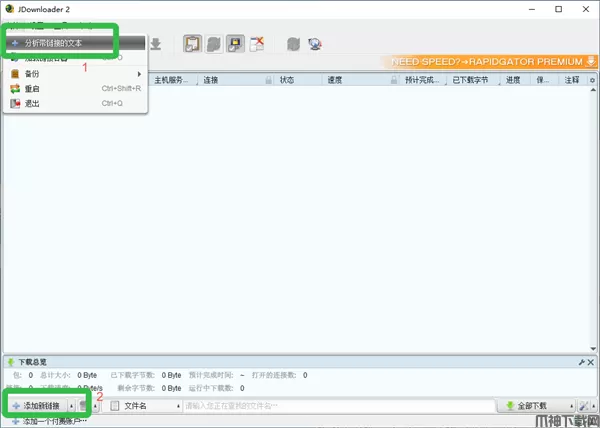Focus the file name search input field

(x=339, y=406)
